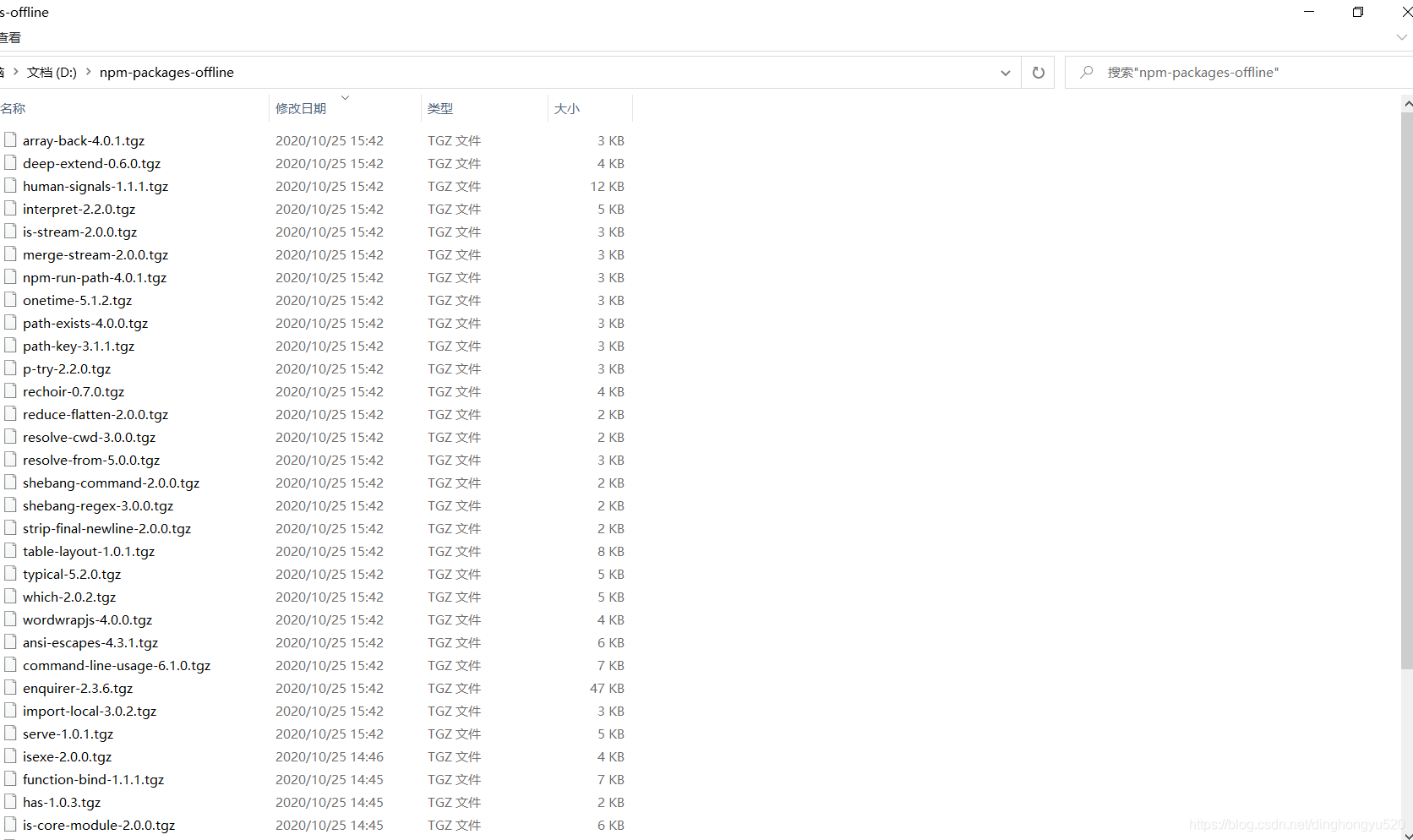The height and width of the screenshot is (840, 1413).
Task: Select the file name import-local-3.0.2.tgz
Action: (x=90, y=712)
